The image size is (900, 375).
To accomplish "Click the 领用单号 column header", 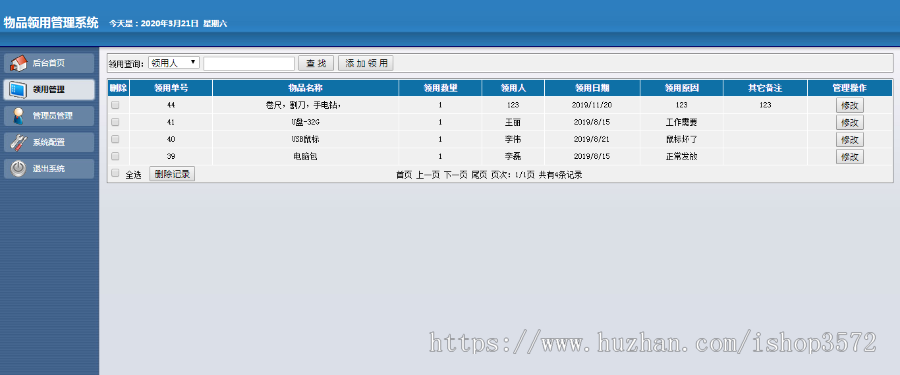I will (171, 88).
